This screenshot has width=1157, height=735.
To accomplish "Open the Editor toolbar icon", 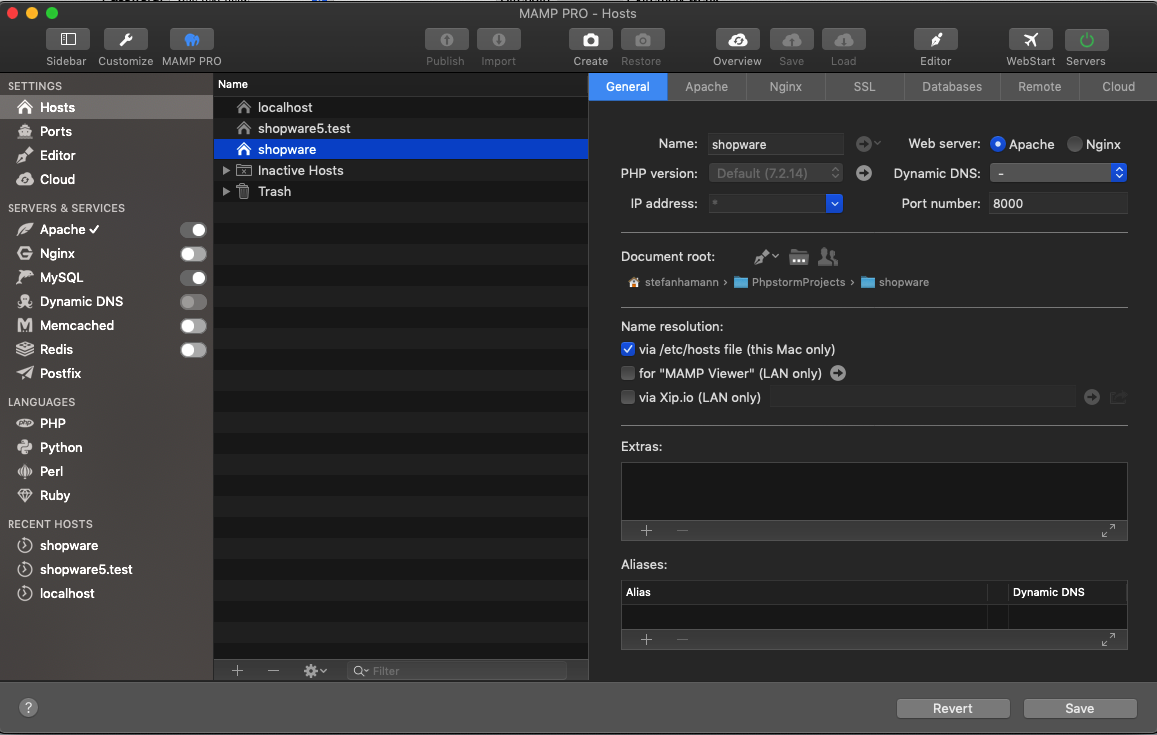I will tap(936, 40).
